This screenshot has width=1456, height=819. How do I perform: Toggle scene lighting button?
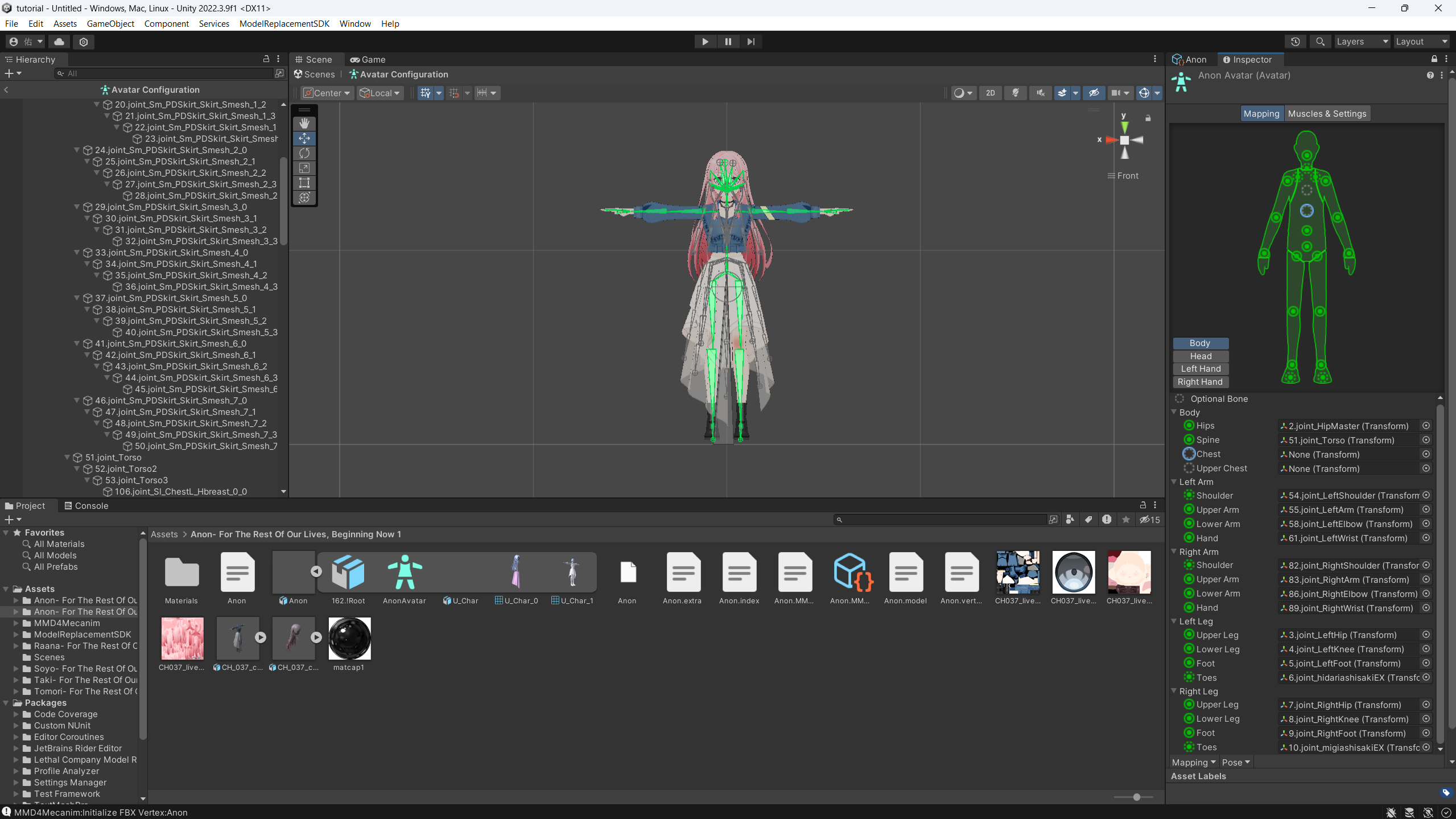(x=1016, y=93)
